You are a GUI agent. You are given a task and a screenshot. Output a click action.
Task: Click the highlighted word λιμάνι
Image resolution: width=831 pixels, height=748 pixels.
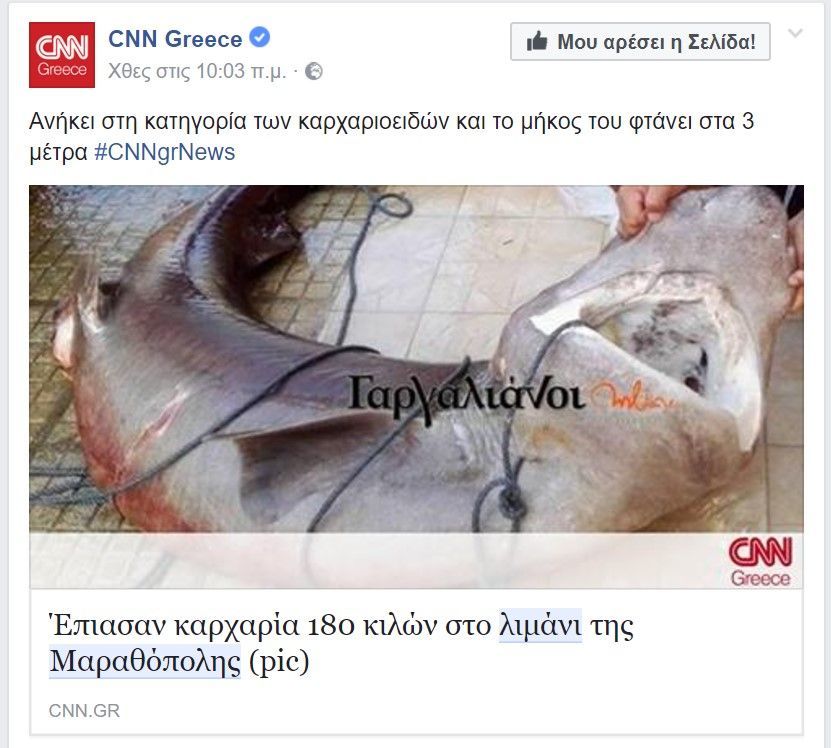(541, 626)
